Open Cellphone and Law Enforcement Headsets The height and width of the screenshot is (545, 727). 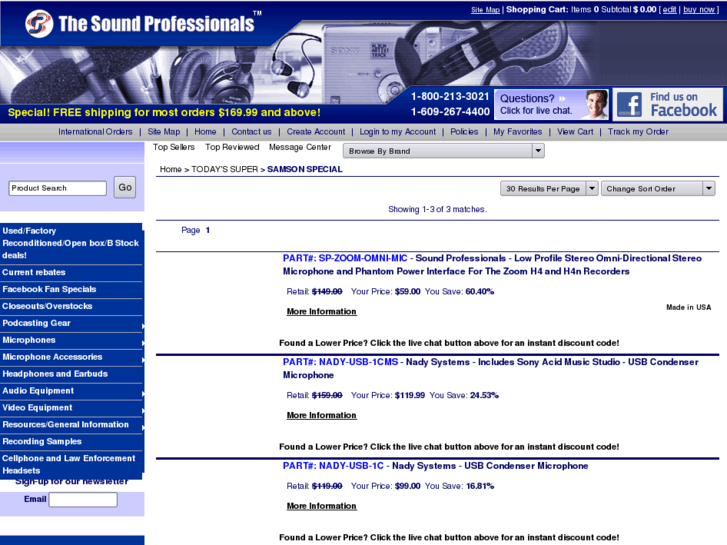[x=71, y=464]
